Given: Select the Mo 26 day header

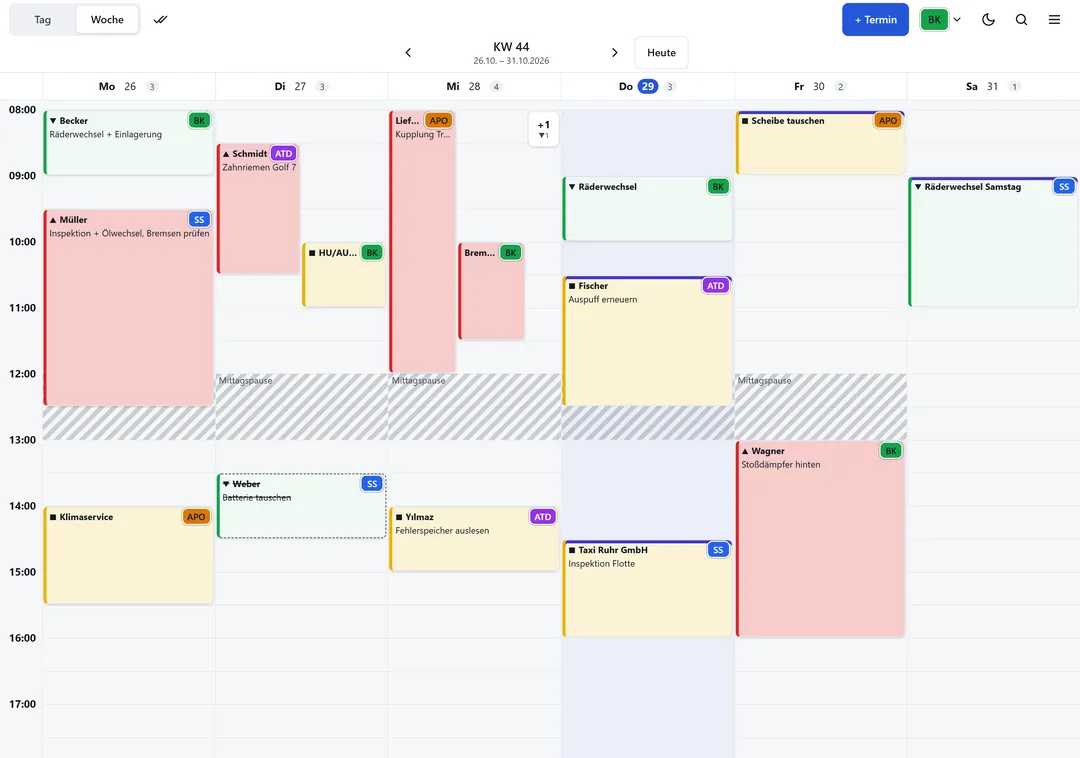Looking at the screenshot, I should 129,86.
